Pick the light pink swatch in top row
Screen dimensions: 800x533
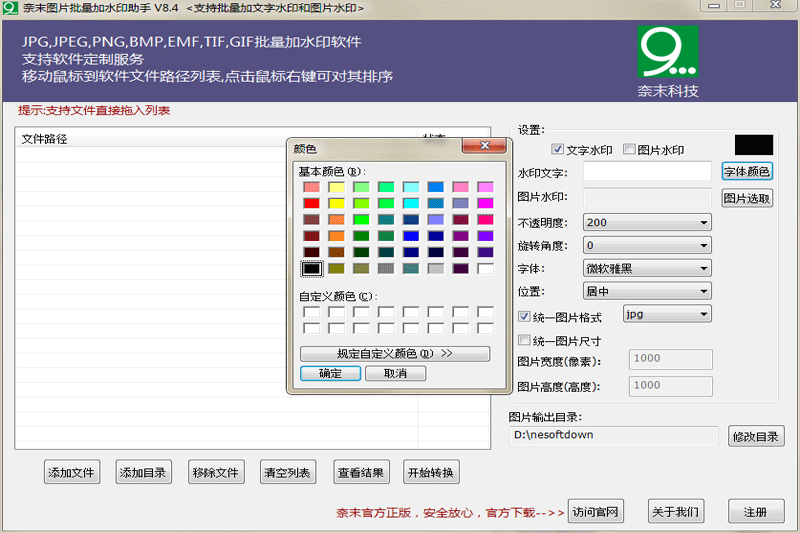[x=460, y=187]
